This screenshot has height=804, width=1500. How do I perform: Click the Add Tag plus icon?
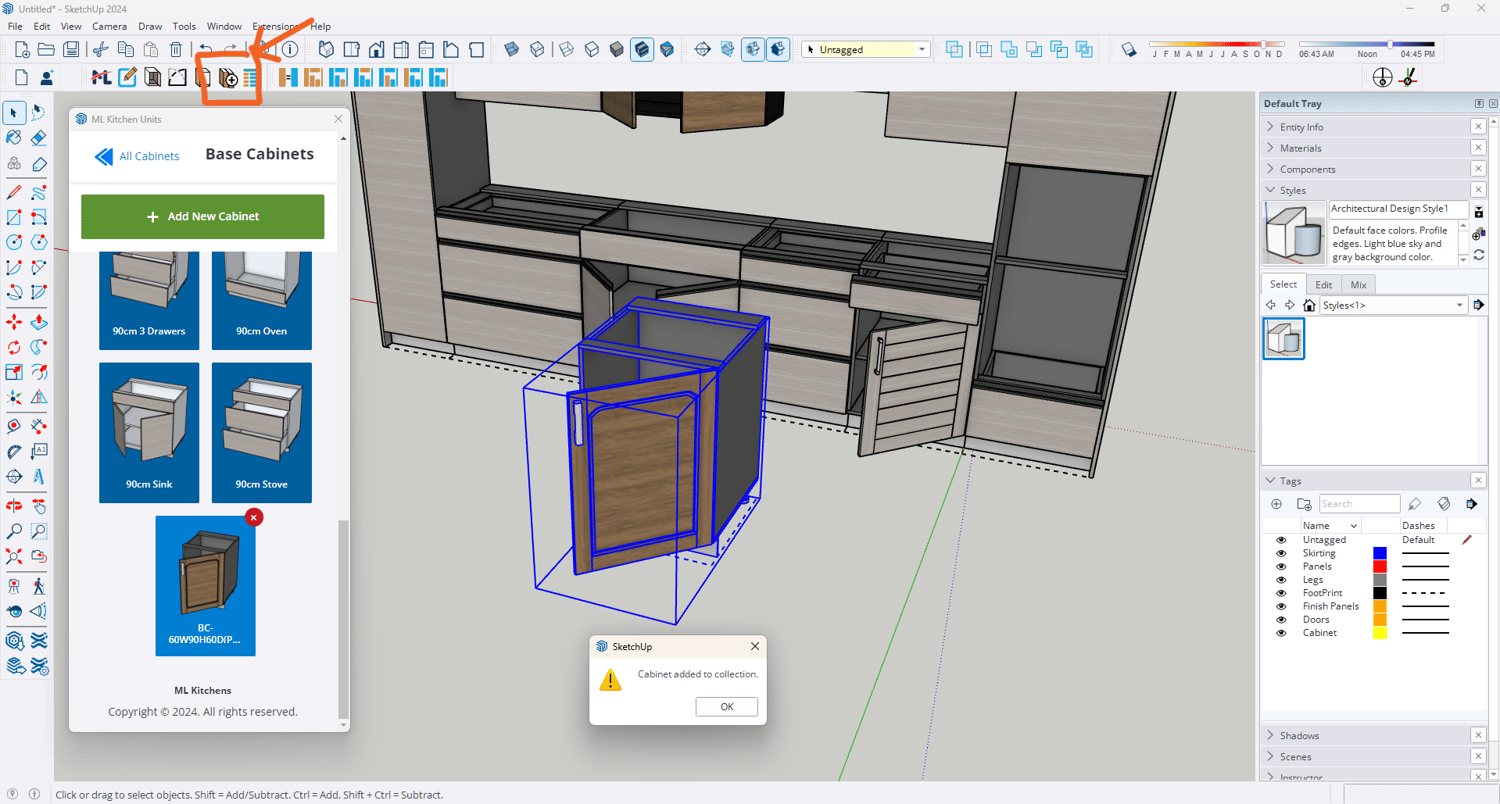pos(1277,504)
